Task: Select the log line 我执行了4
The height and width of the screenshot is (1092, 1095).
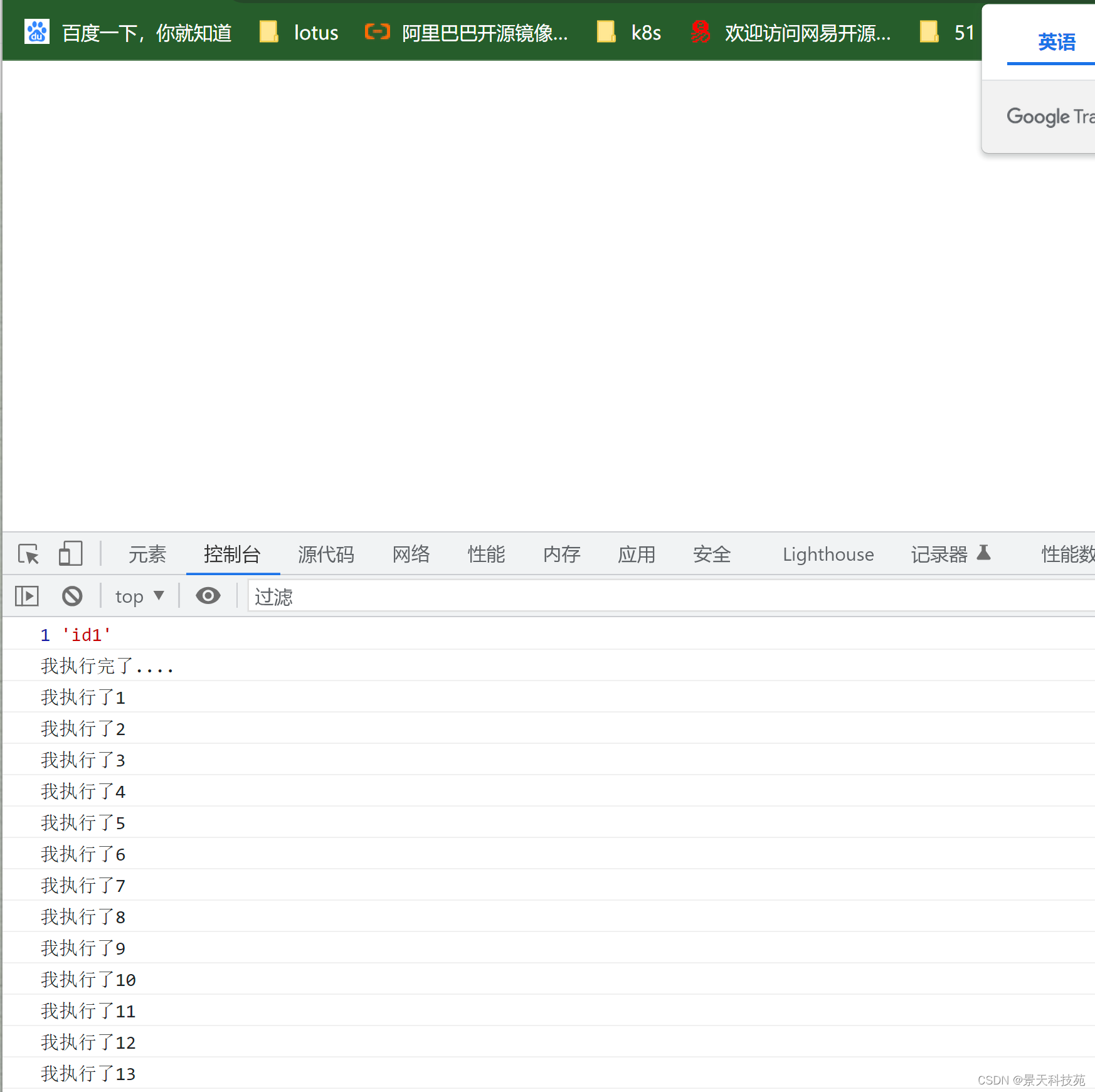Action: coord(549,791)
